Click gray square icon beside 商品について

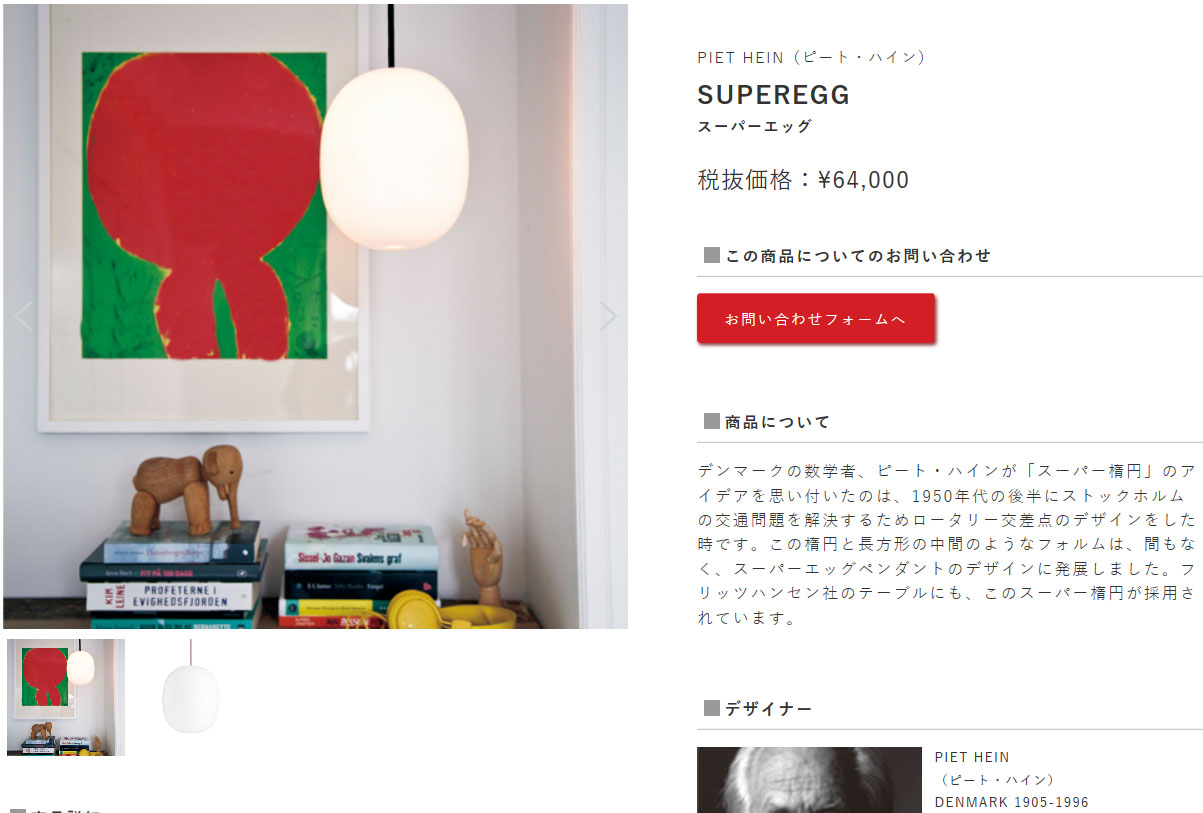[x=712, y=421]
